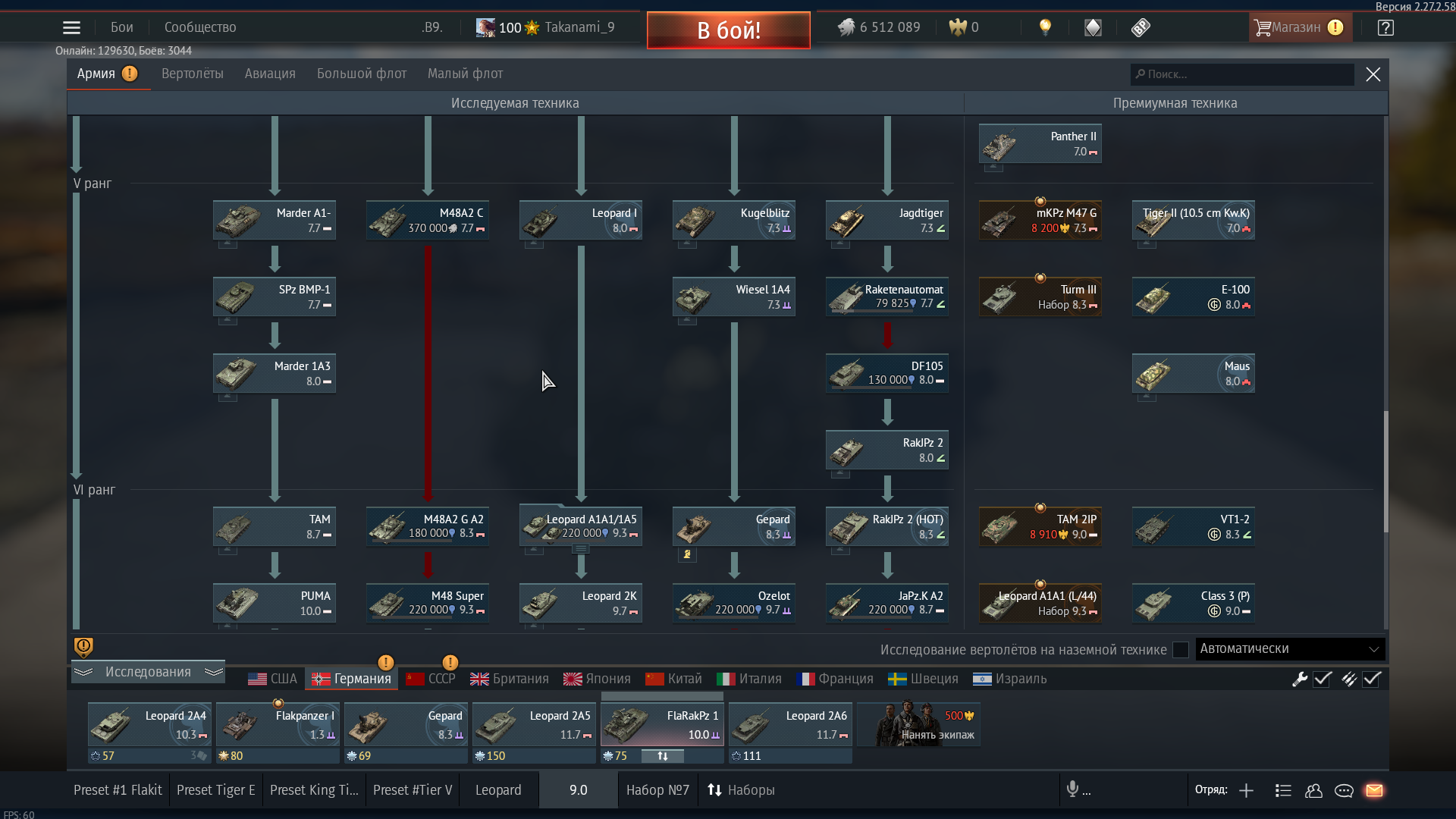Open the ticket/coupon icon in top bar
Screen dimensions: 1456x819
[x=1141, y=28]
